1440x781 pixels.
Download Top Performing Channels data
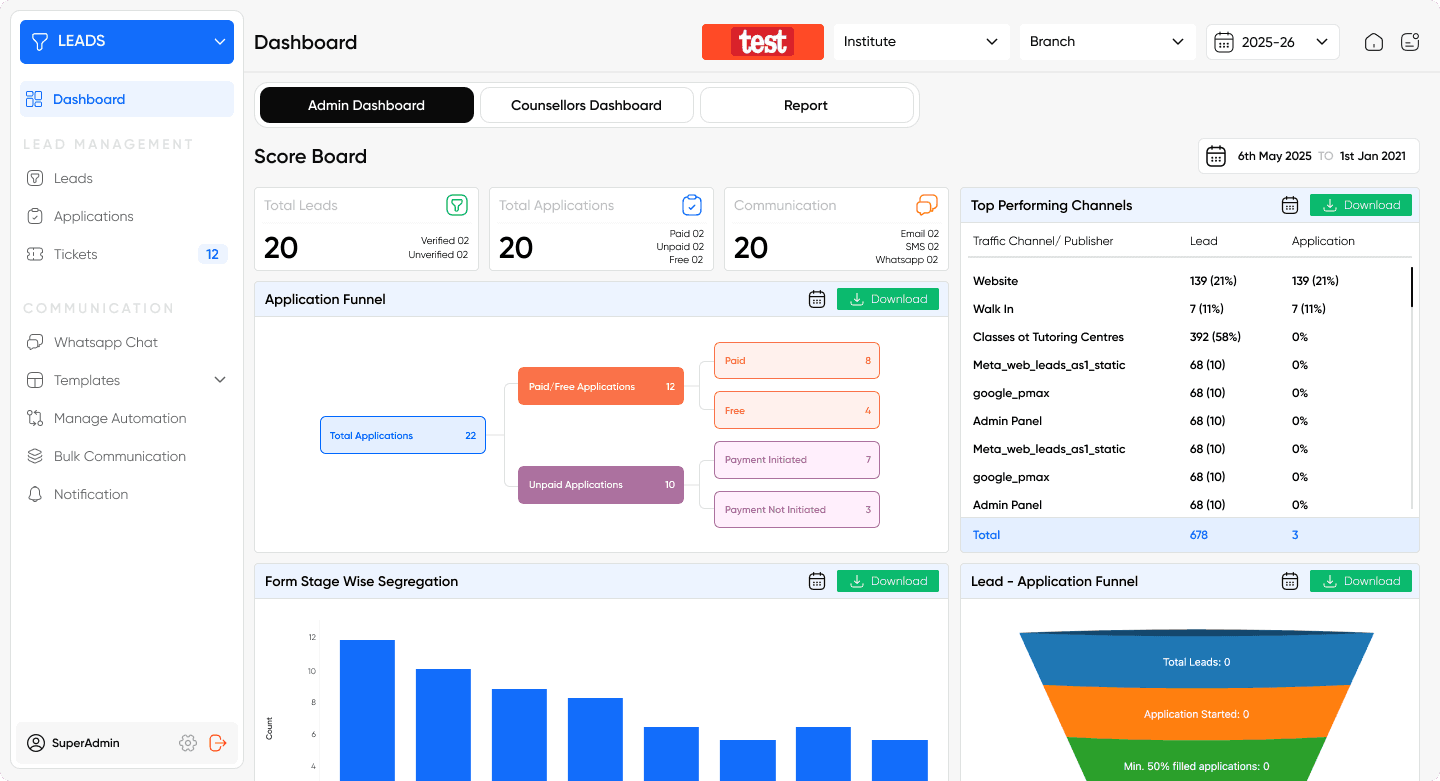1361,205
